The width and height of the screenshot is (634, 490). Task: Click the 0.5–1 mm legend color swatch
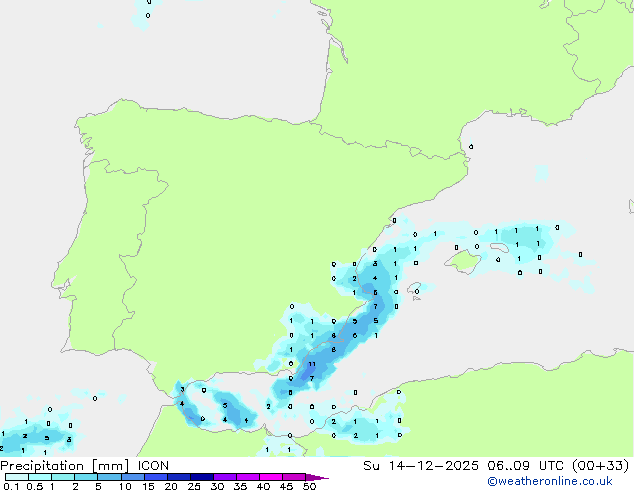[x=40, y=477]
